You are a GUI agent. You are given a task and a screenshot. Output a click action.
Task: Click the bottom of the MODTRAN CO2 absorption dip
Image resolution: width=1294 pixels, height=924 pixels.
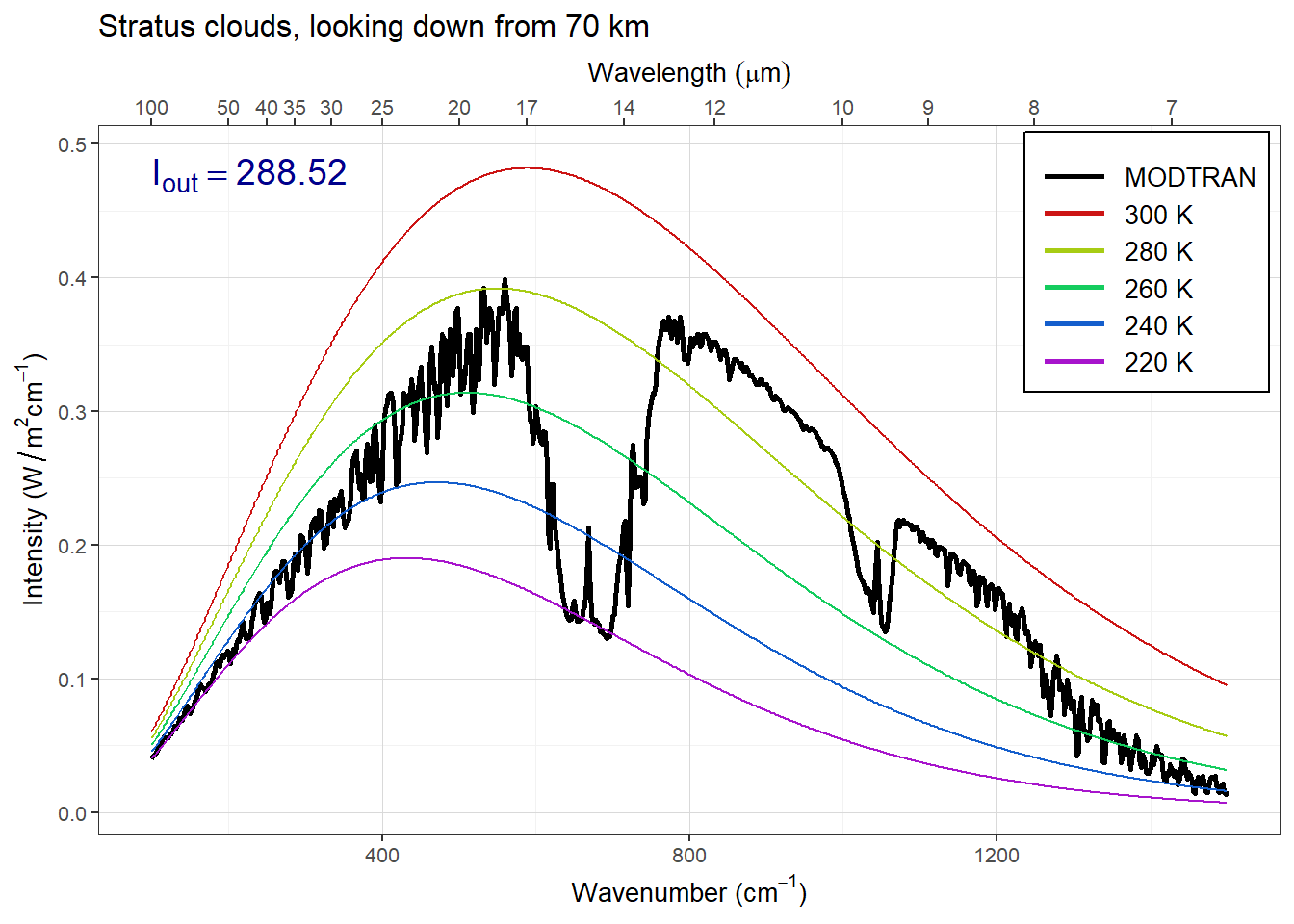[x=607, y=635]
